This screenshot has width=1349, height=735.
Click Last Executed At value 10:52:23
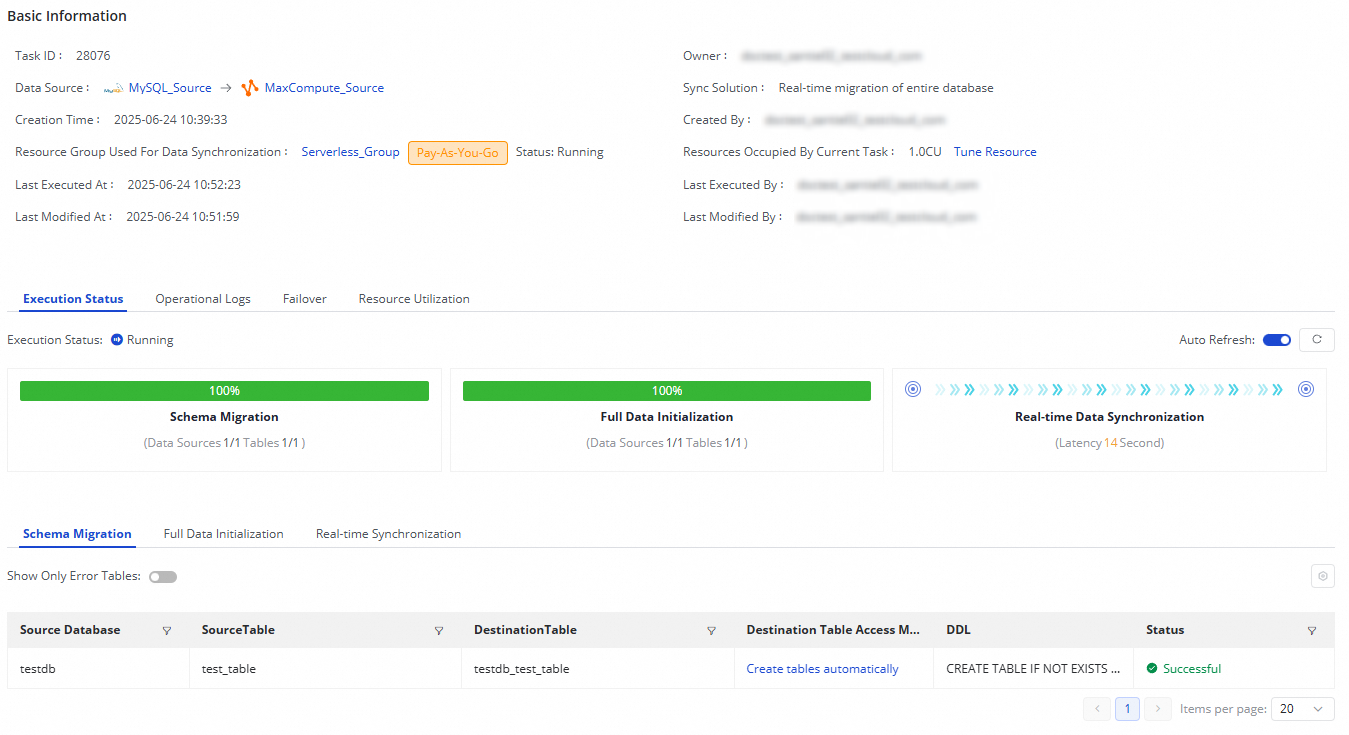tap(184, 185)
